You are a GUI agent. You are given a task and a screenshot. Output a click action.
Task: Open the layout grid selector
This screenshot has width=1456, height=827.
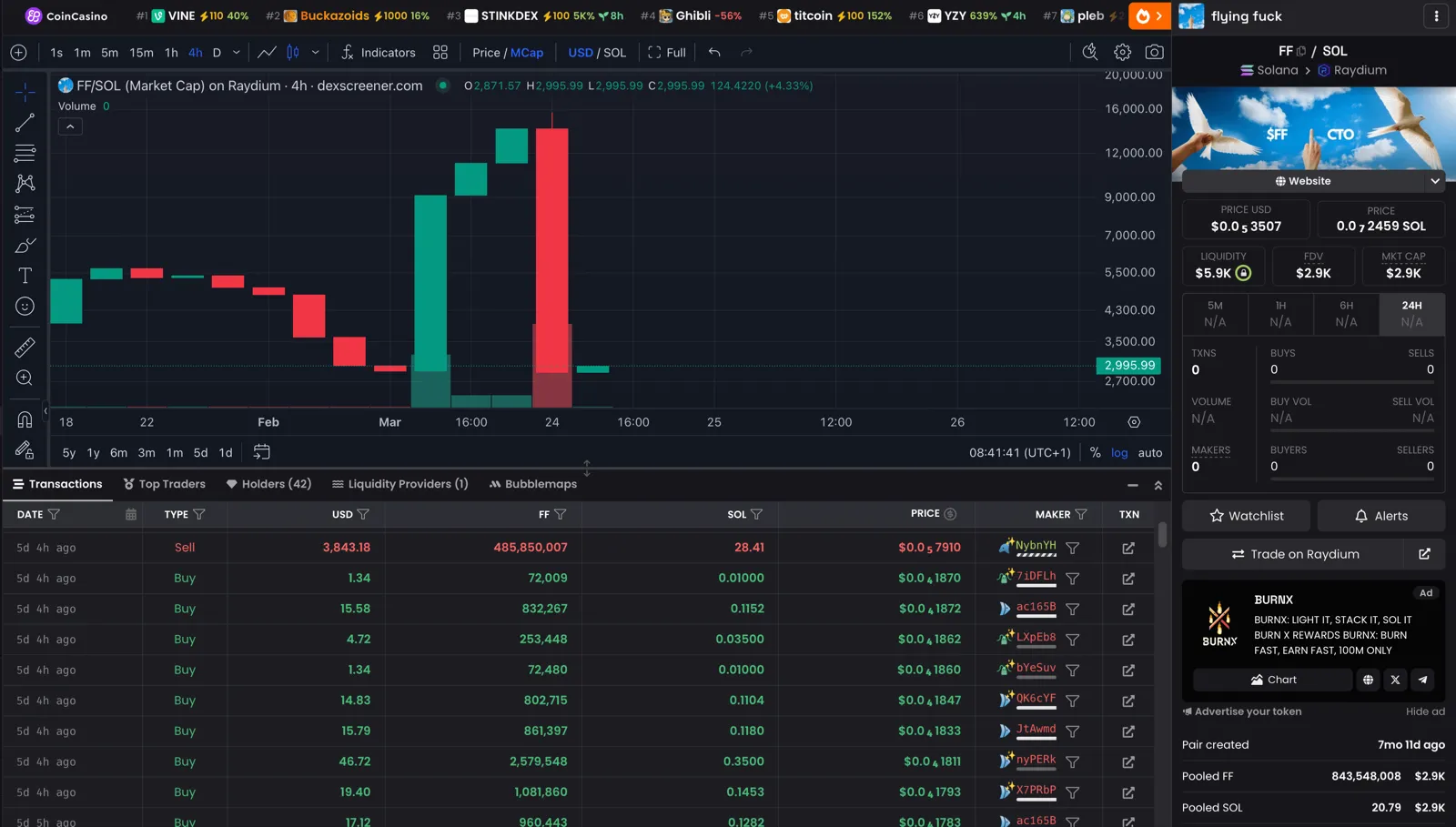(x=440, y=52)
